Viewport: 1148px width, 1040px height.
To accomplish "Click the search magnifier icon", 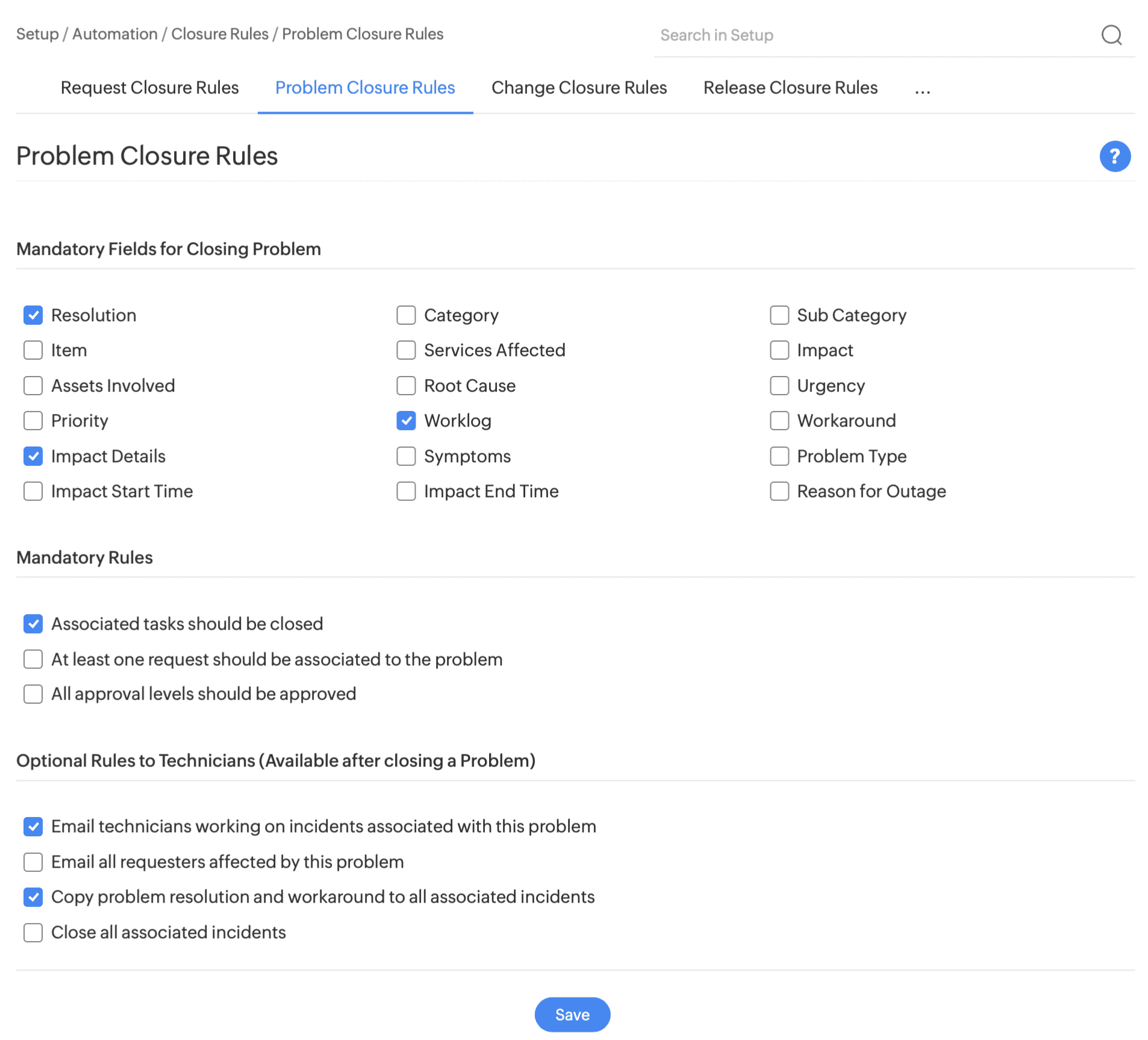I will coord(1111,35).
